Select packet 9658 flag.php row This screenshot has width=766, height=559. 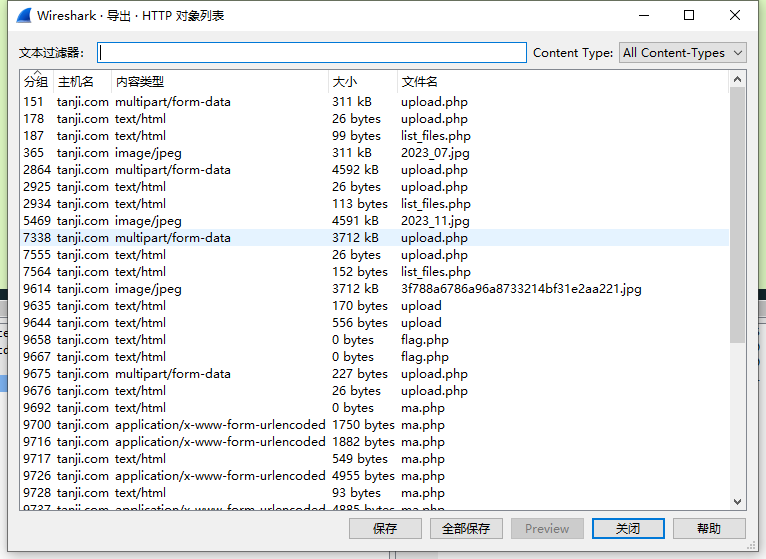(375, 340)
